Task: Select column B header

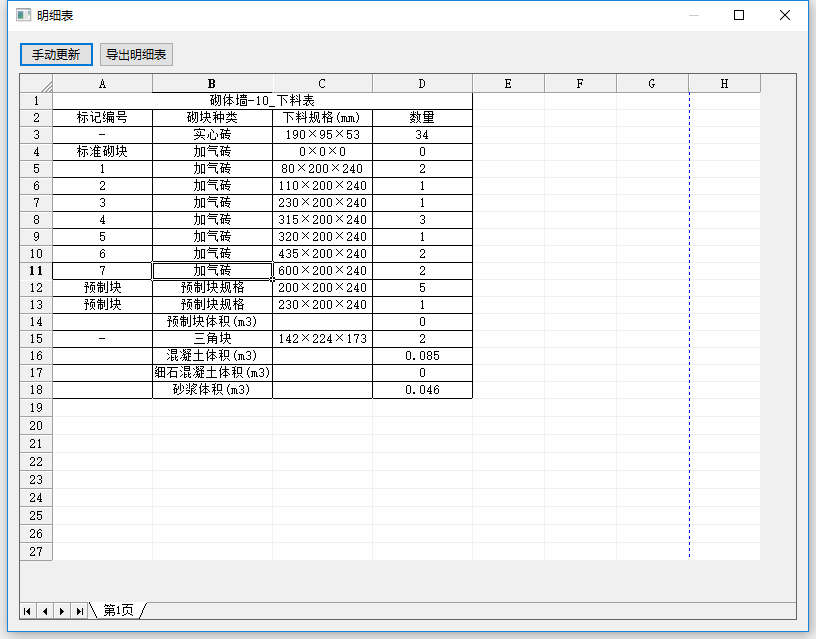Action: [212, 84]
